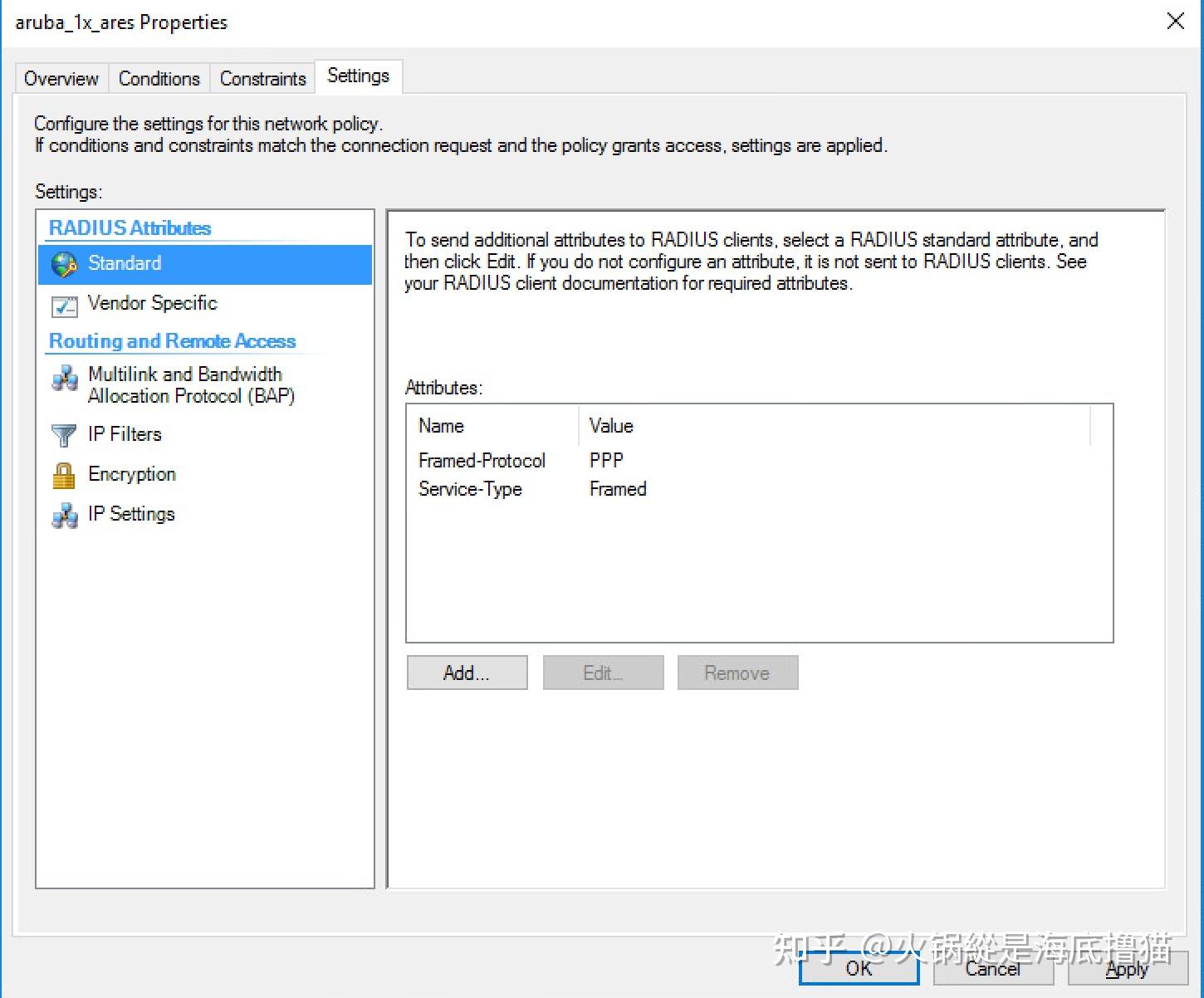Viewport: 1204px width, 998px height.
Task: Select the IP Filters funnel icon
Action: pos(64,433)
